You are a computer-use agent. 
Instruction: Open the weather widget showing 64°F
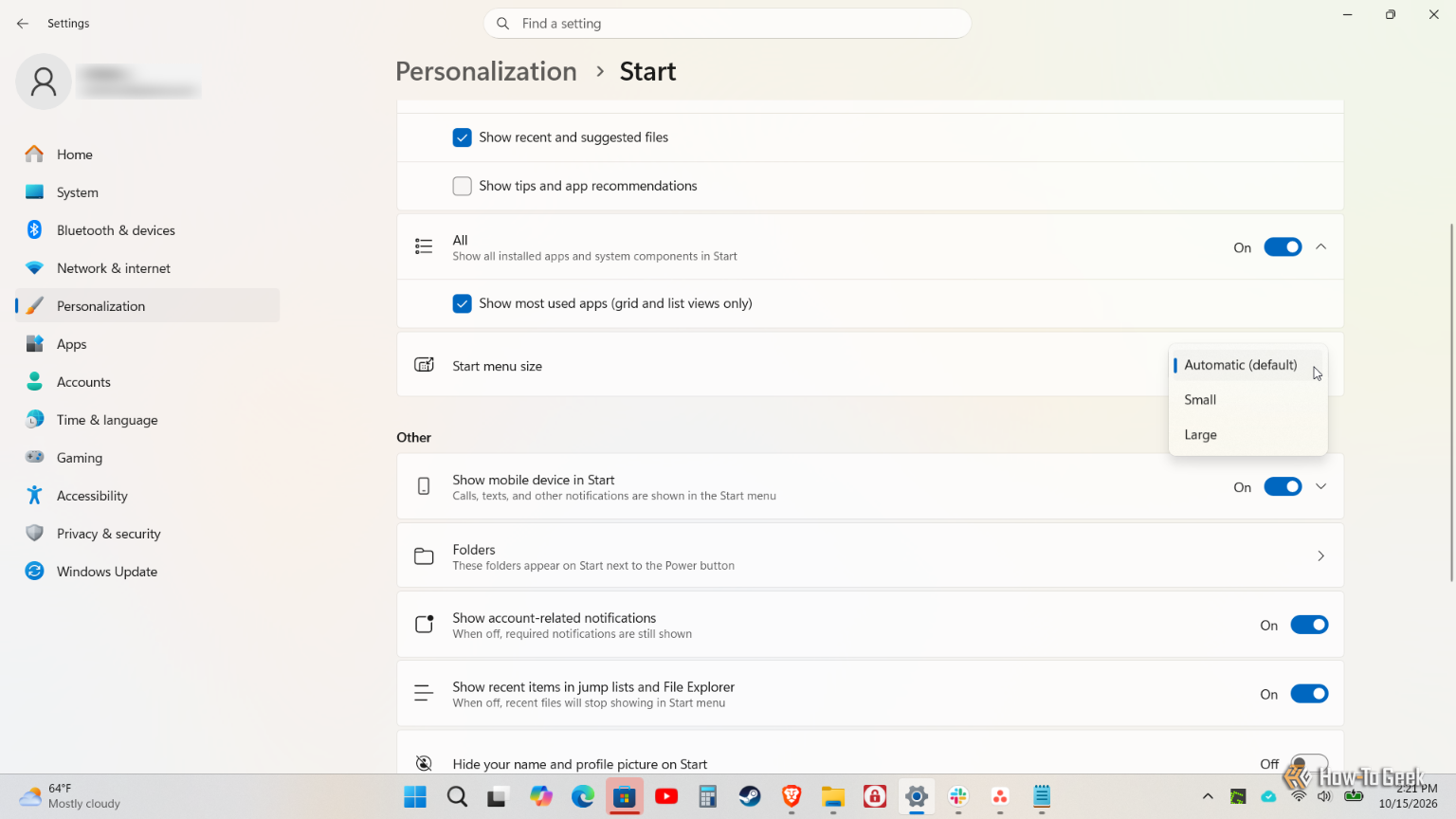pyautogui.click(x=70, y=796)
